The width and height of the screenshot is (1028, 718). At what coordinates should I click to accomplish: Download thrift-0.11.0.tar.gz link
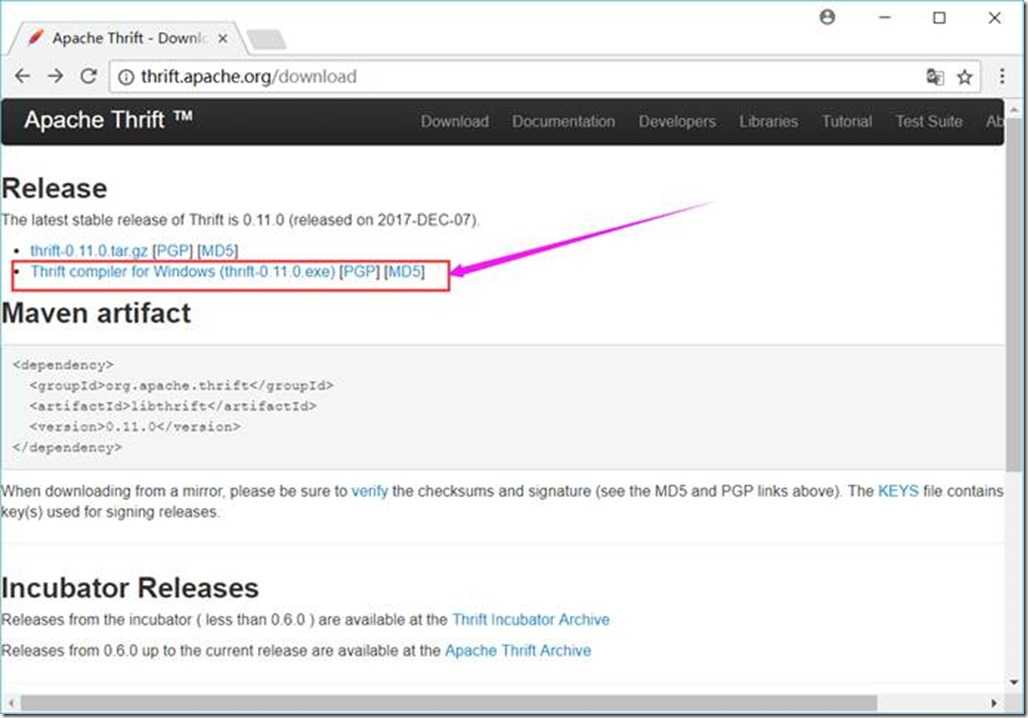click(89, 250)
